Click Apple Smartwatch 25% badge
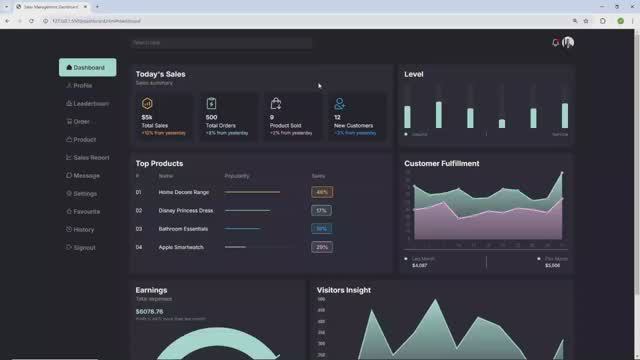Screen dimensions: 640x360 [x=322, y=247]
